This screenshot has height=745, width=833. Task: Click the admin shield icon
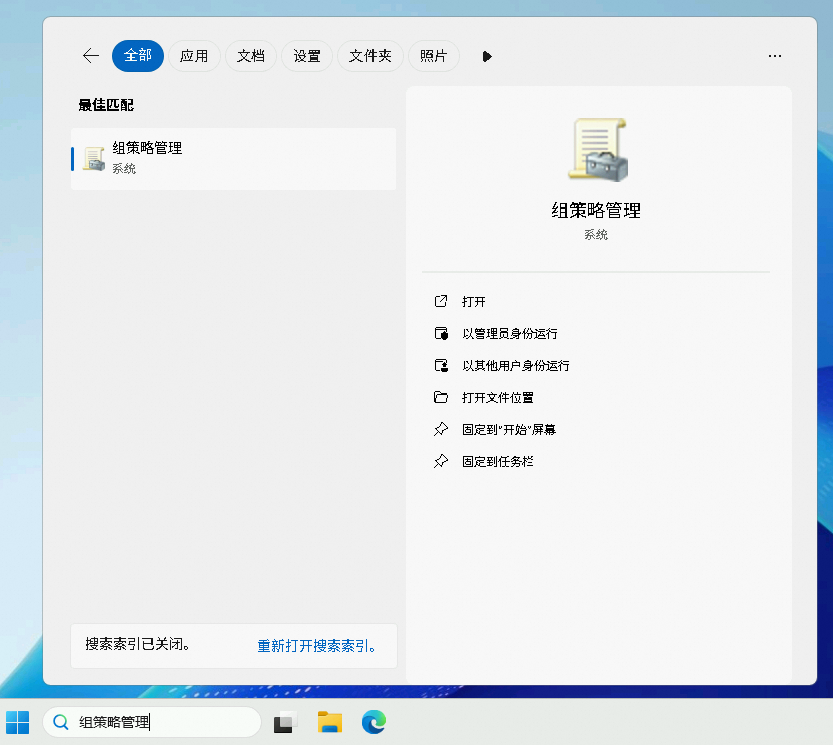pyautogui.click(x=441, y=333)
